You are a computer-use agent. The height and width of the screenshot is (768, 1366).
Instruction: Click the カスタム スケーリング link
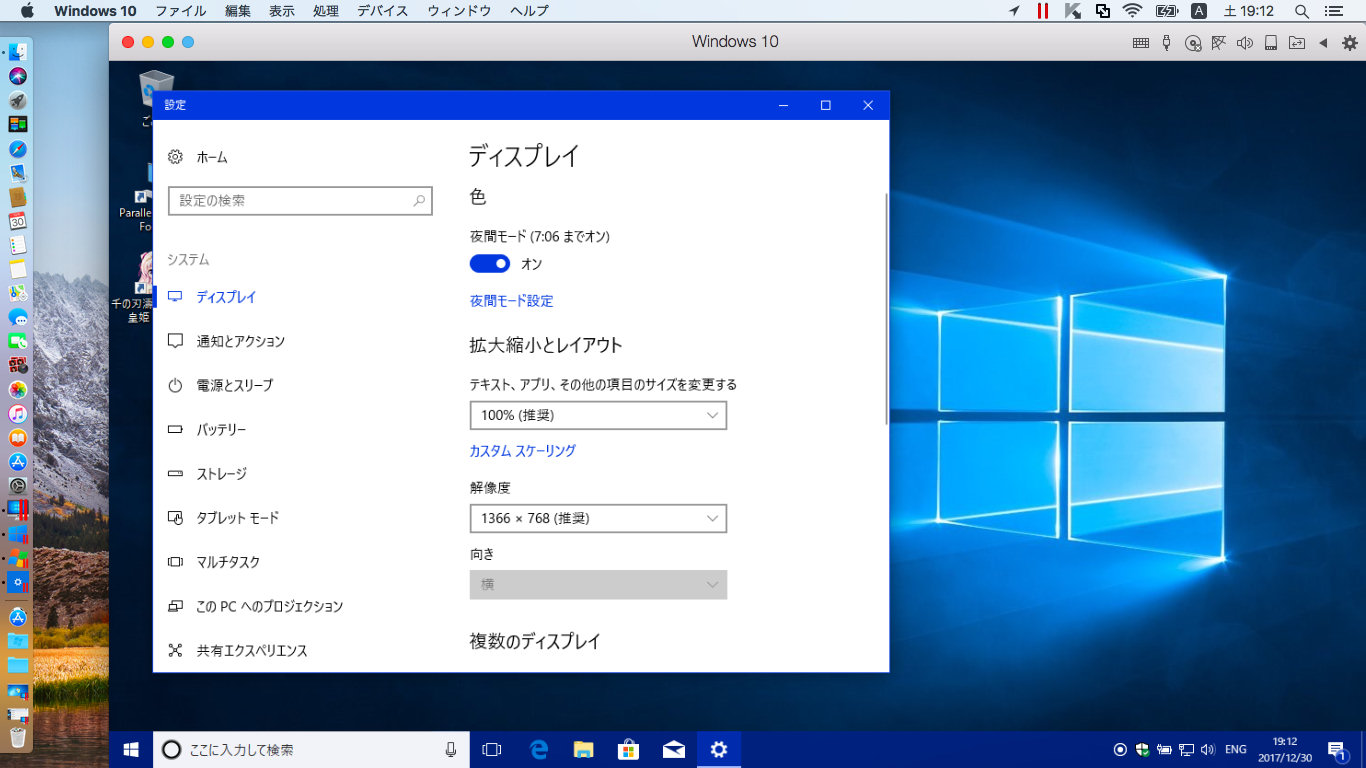[523, 451]
